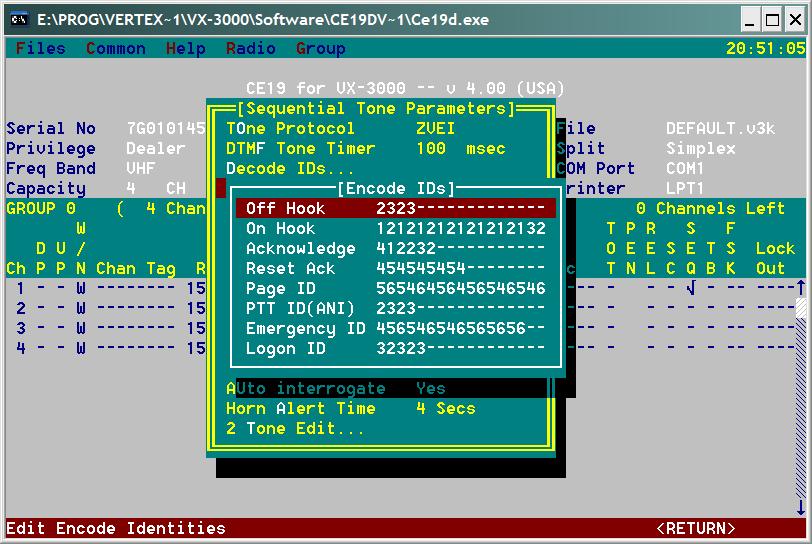Click the DTMF Tone Timer 100 msec value

(x=460, y=149)
